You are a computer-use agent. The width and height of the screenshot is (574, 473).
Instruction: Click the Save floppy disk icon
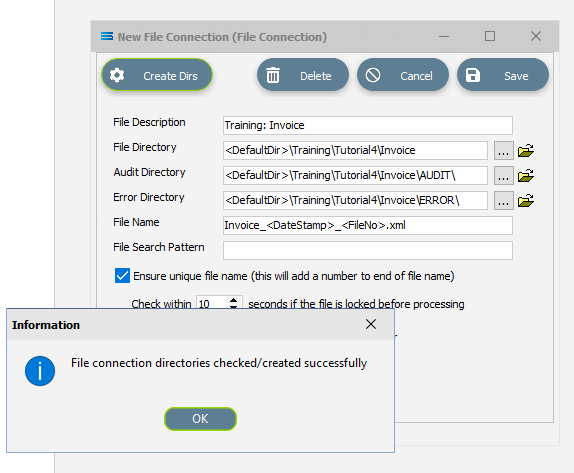tap(473, 75)
